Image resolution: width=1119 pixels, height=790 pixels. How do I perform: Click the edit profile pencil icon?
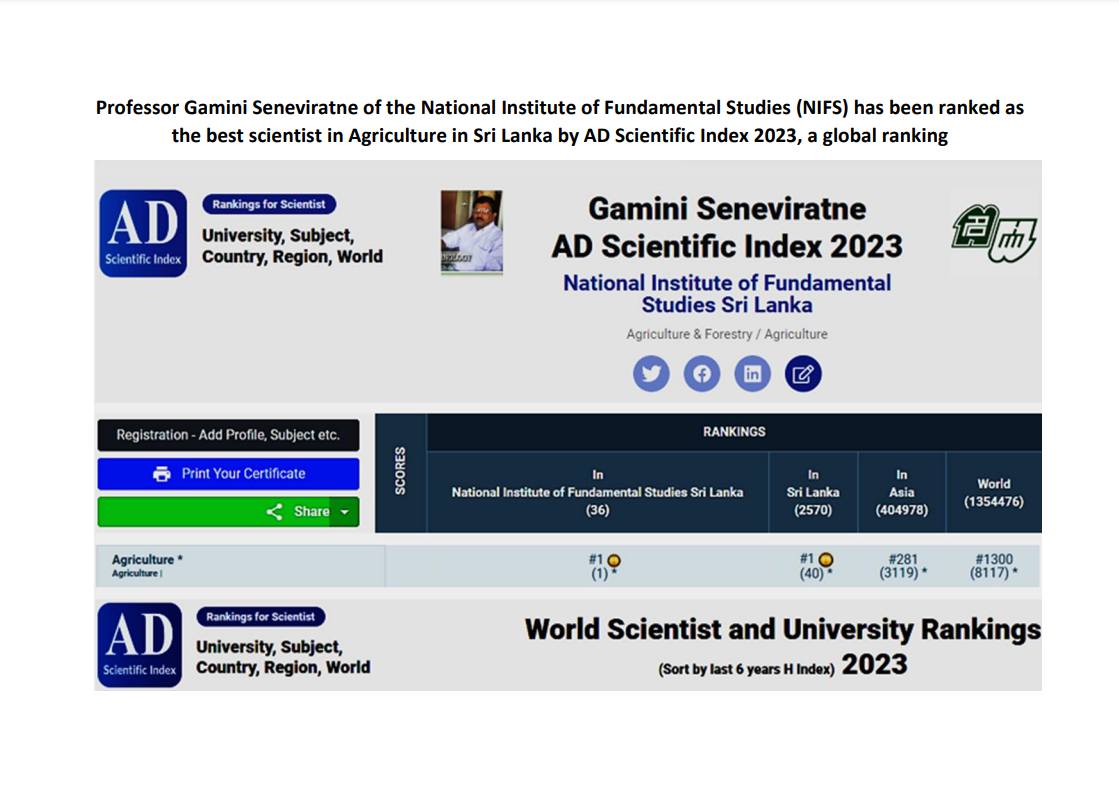click(802, 374)
